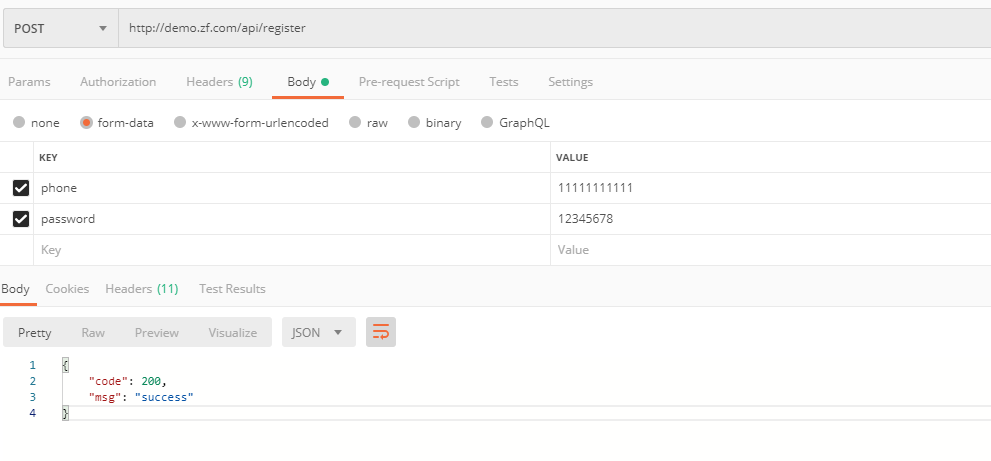
Task: Click the "msg": "success" response line
Action: 141,397
